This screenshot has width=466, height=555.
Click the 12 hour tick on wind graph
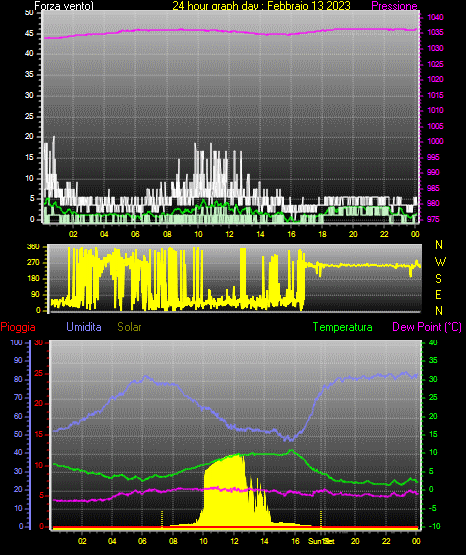[229, 234]
